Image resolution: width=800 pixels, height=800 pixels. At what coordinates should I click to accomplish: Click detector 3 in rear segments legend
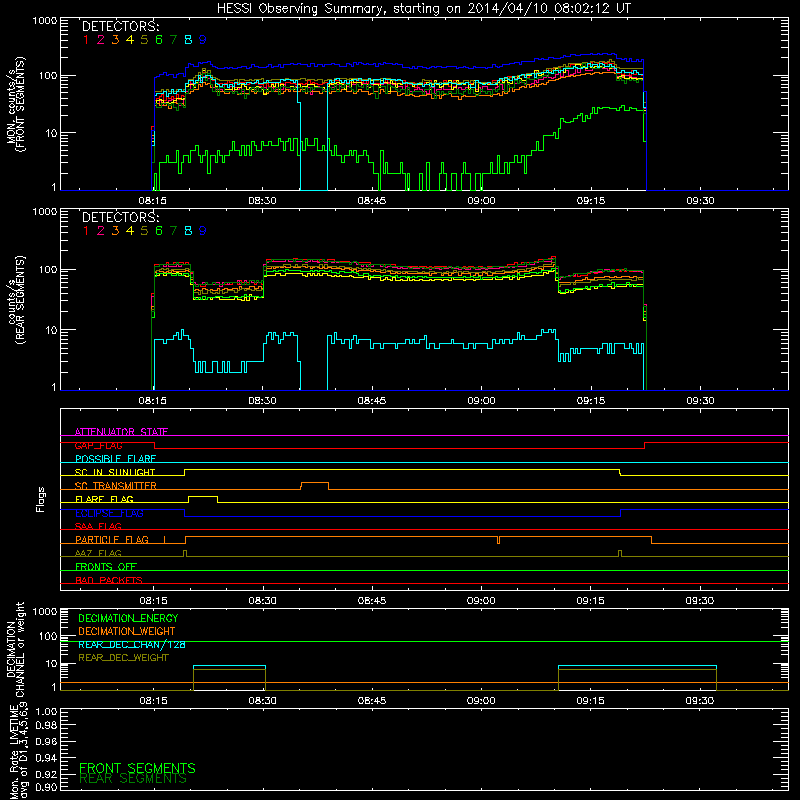pyautogui.click(x=115, y=231)
